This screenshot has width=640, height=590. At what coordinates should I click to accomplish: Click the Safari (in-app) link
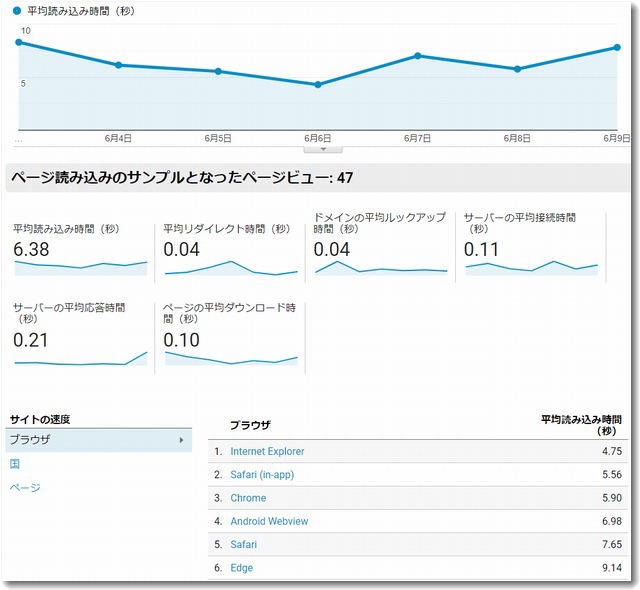coord(262,475)
